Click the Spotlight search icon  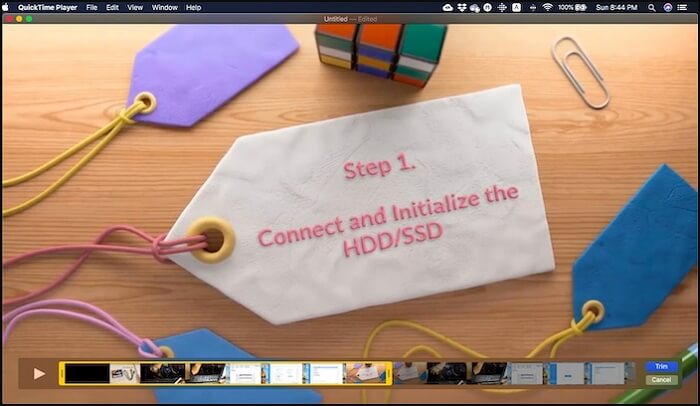(650, 7)
